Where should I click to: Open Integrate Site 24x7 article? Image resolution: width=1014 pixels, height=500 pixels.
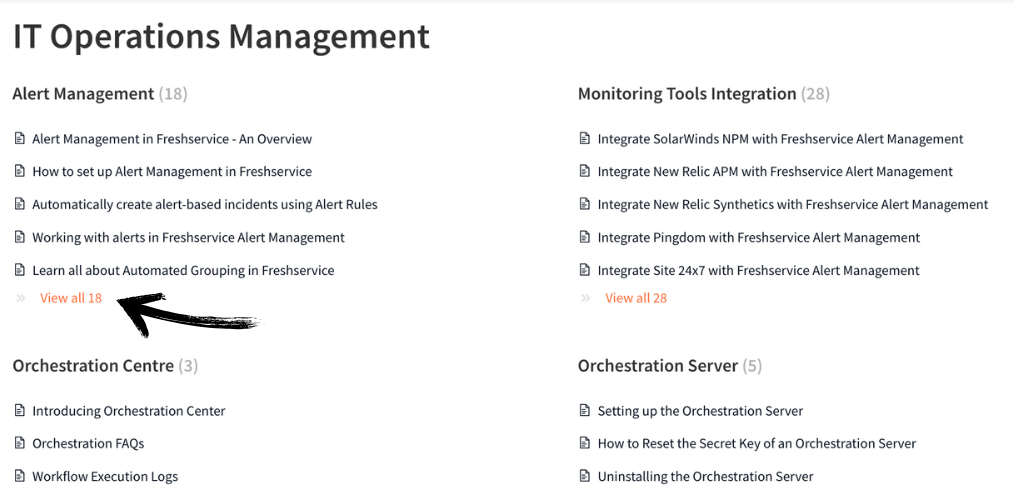click(x=759, y=270)
